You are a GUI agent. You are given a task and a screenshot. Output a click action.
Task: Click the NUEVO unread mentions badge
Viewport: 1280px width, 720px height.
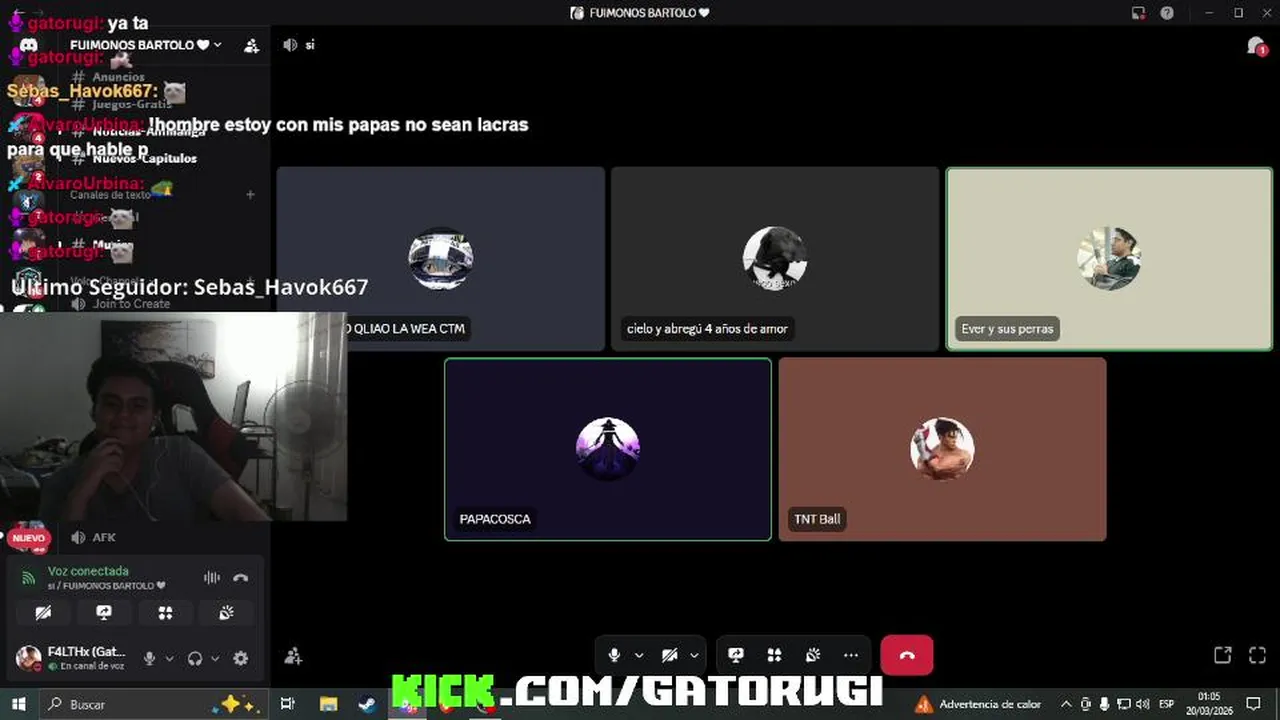tap(29, 538)
